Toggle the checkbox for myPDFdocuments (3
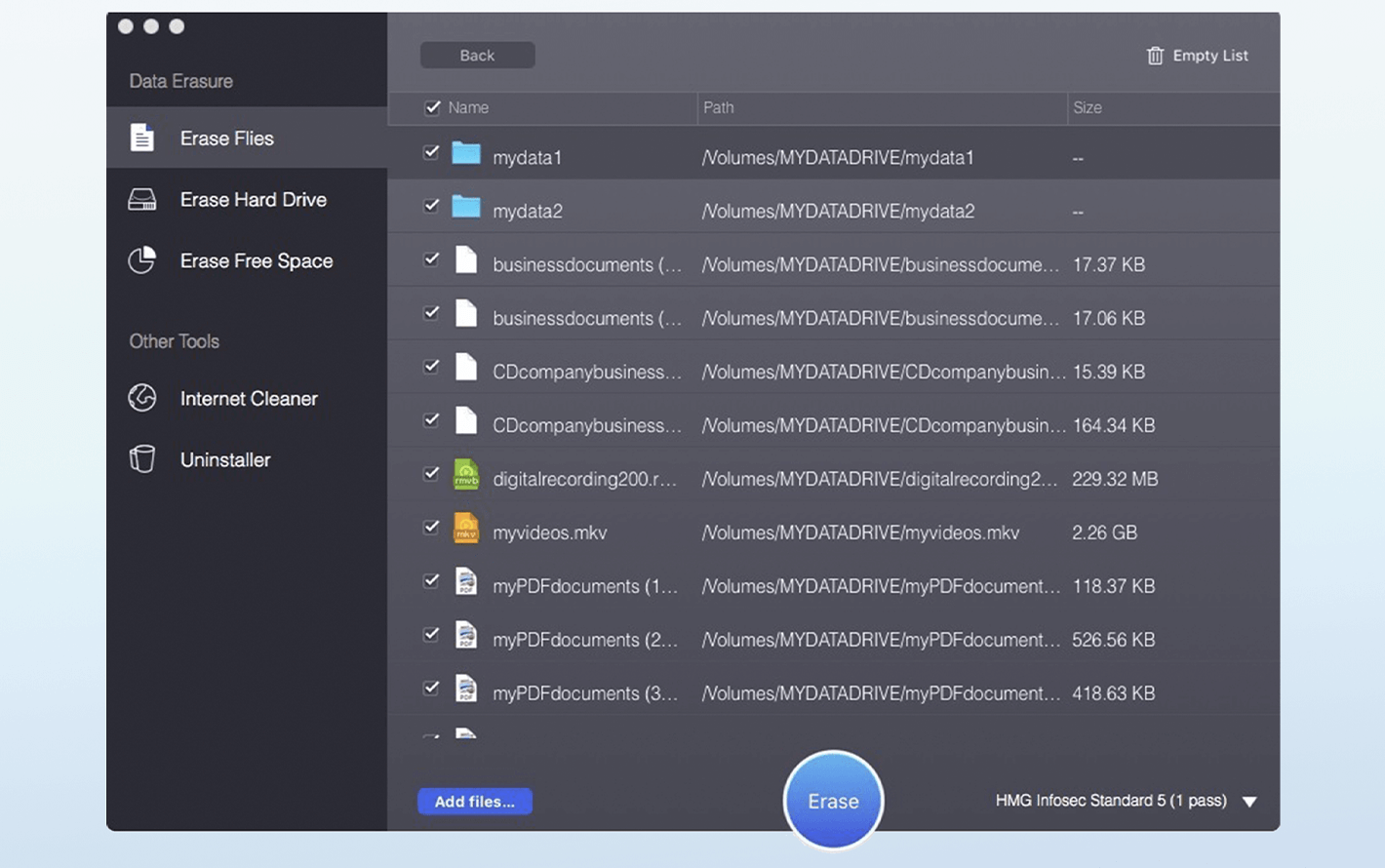Viewport: 1385px width, 868px height. click(431, 689)
